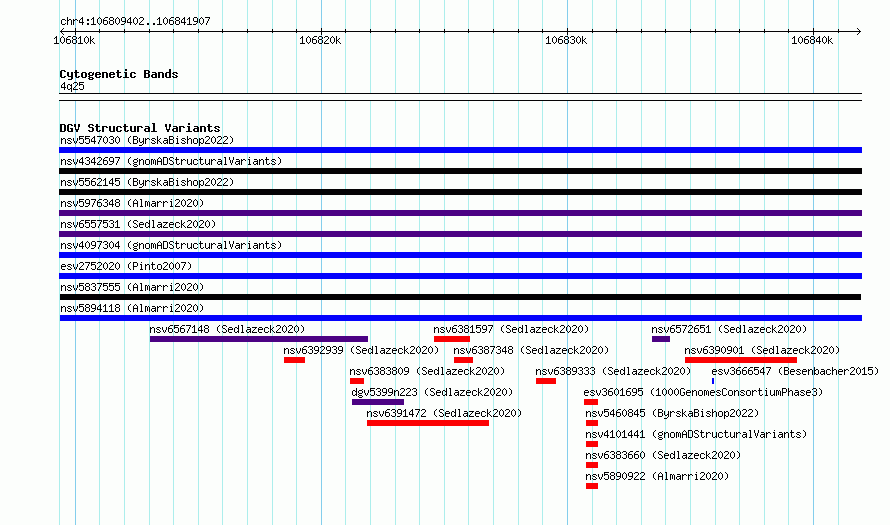This screenshot has height=525, width=890.
Task: Select the red feature bar of nsv6392939
Action: coord(295,360)
